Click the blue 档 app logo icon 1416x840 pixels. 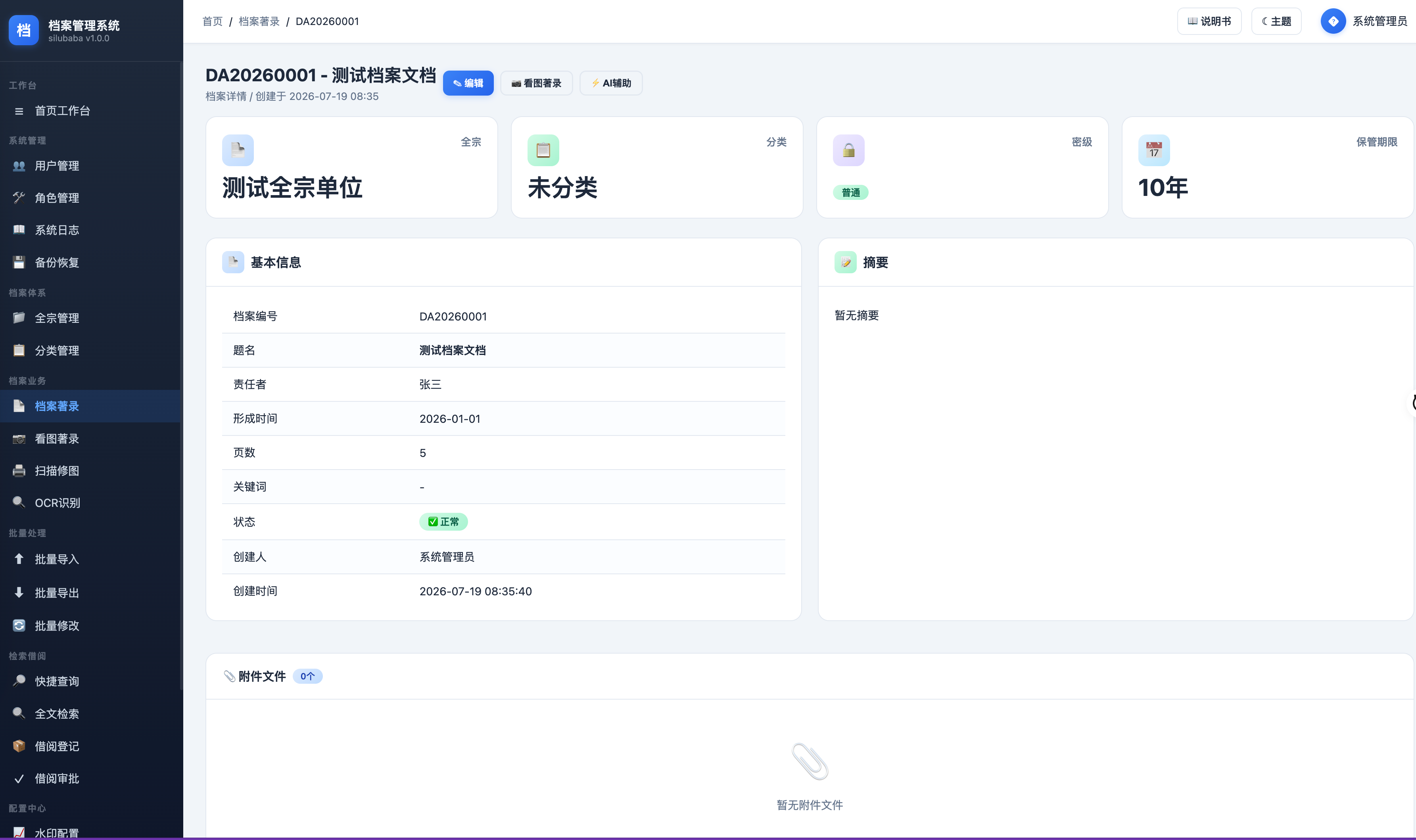[x=23, y=30]
